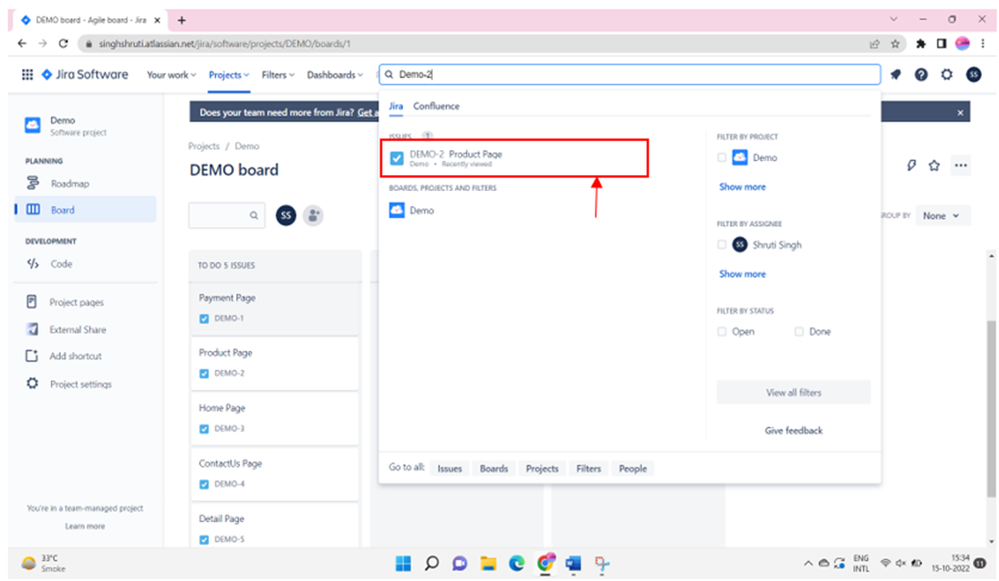Viewport: 999px width, 581px height.
Task: Click the Atlassian app switcher grid icon
Action: point(27,74)
